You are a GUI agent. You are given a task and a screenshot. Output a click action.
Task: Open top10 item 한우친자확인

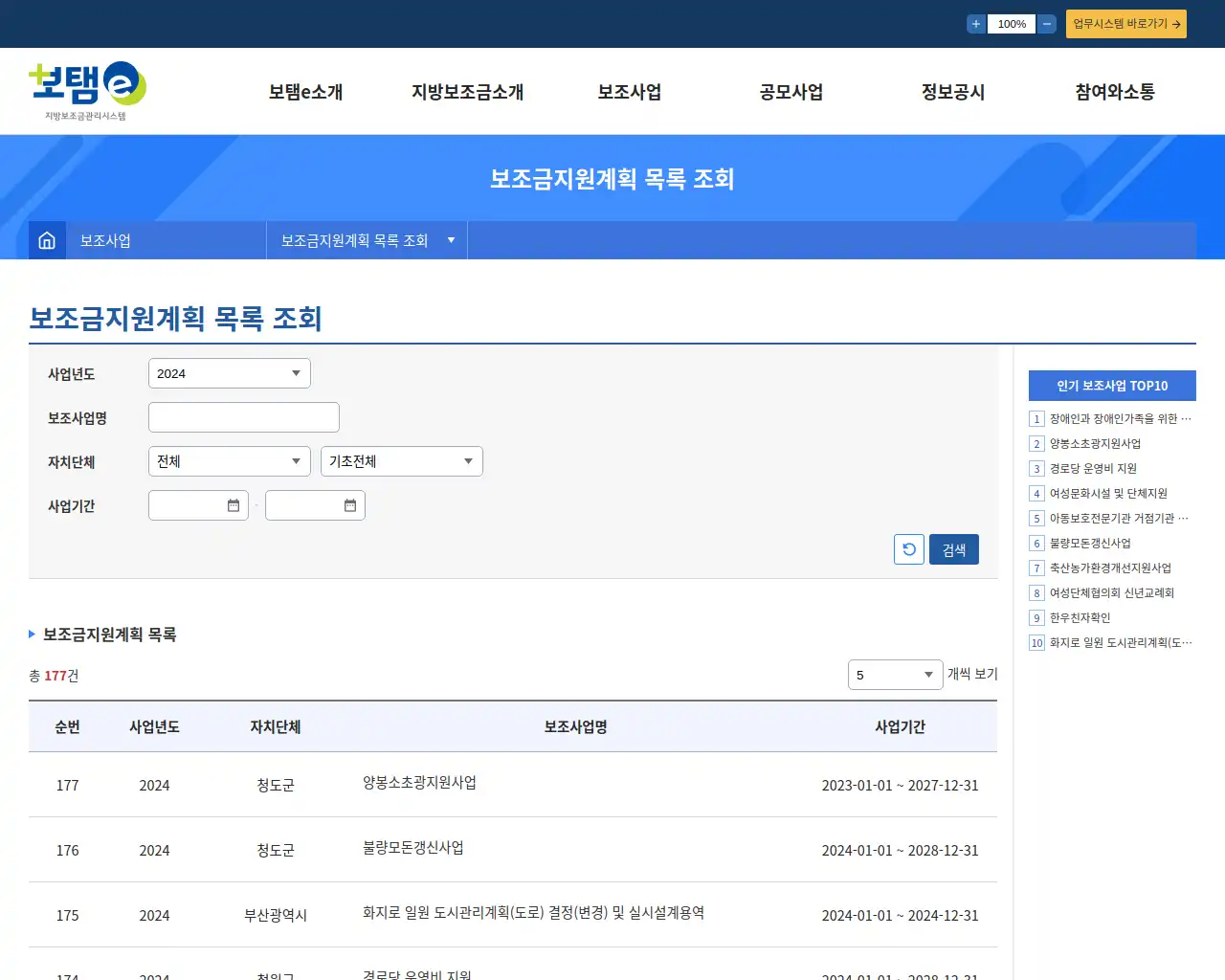point(1080,618)
